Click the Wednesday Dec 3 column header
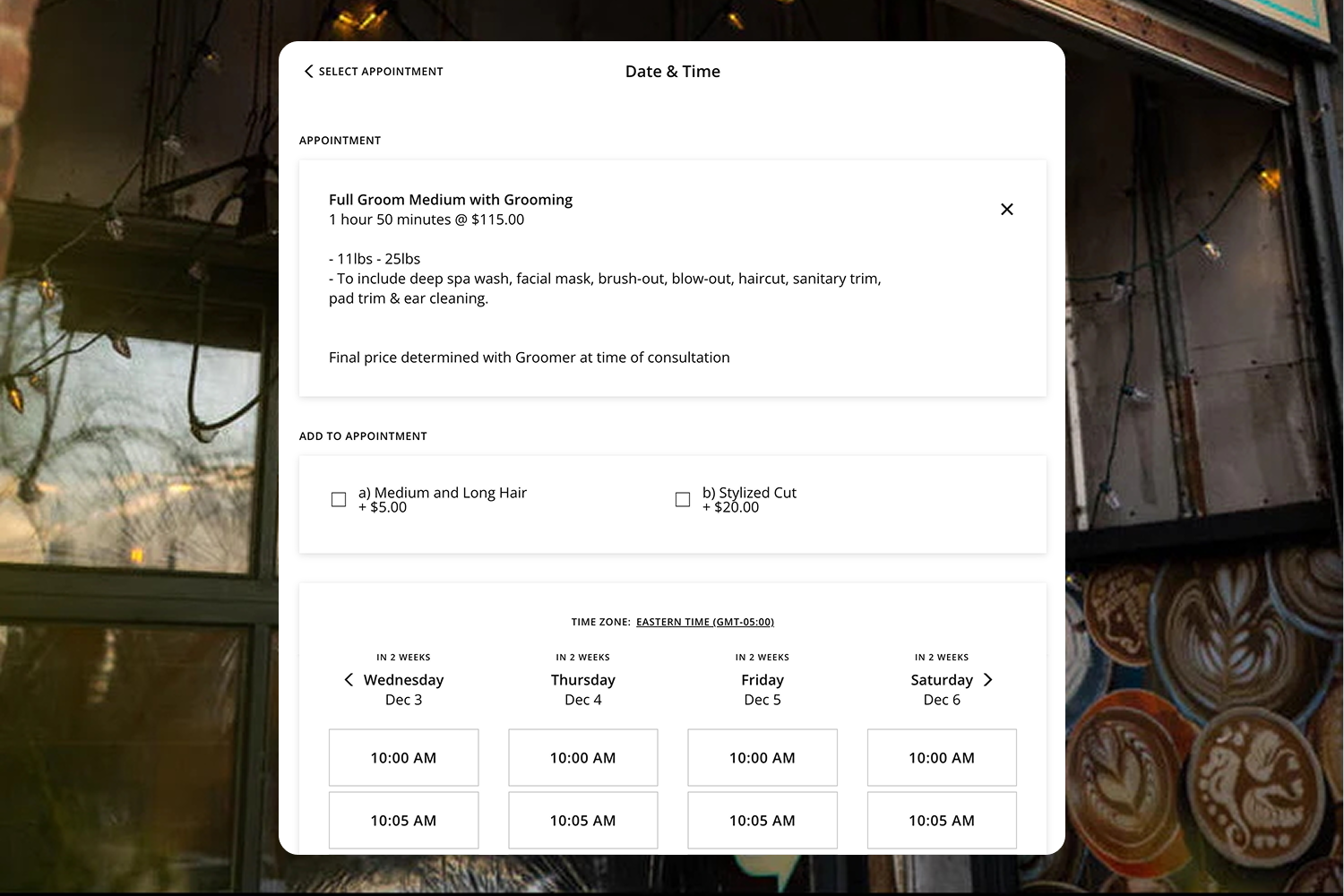 (404, 689)
